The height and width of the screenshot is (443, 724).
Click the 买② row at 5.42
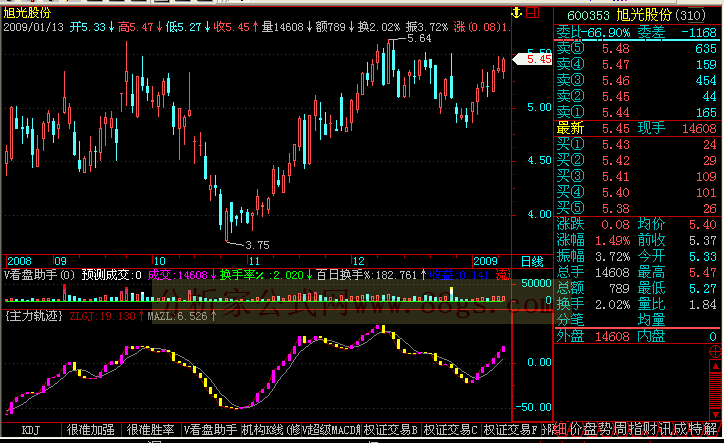tap(636, 160)
